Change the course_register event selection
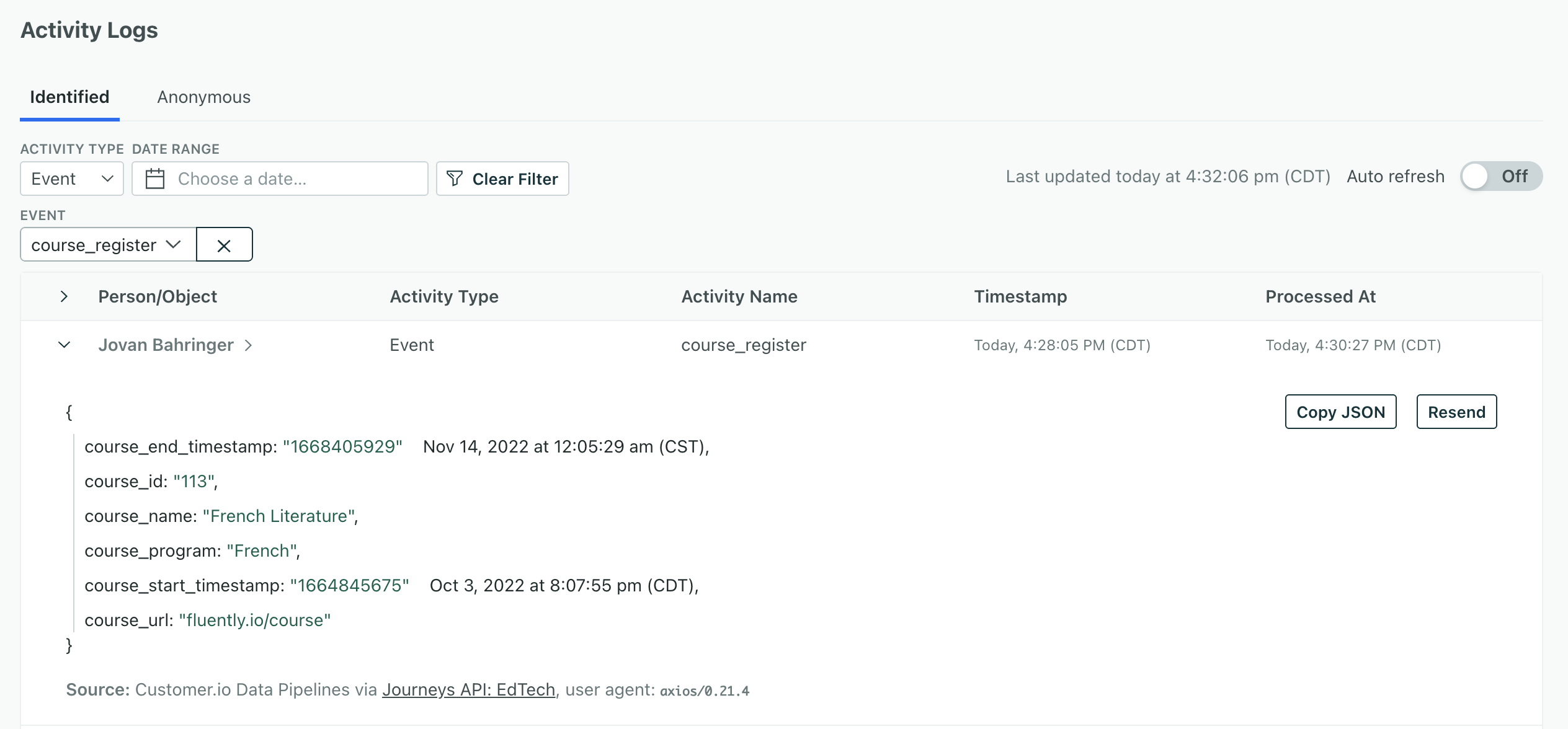This screenshot has width=1568, height=729. 174,244
